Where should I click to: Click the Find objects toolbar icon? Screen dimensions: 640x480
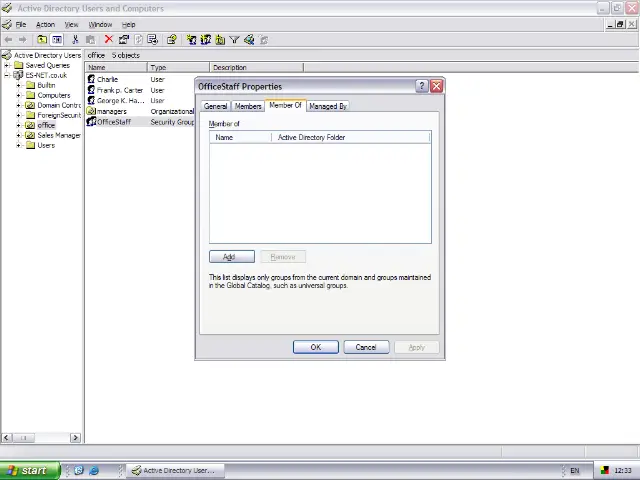249,40
